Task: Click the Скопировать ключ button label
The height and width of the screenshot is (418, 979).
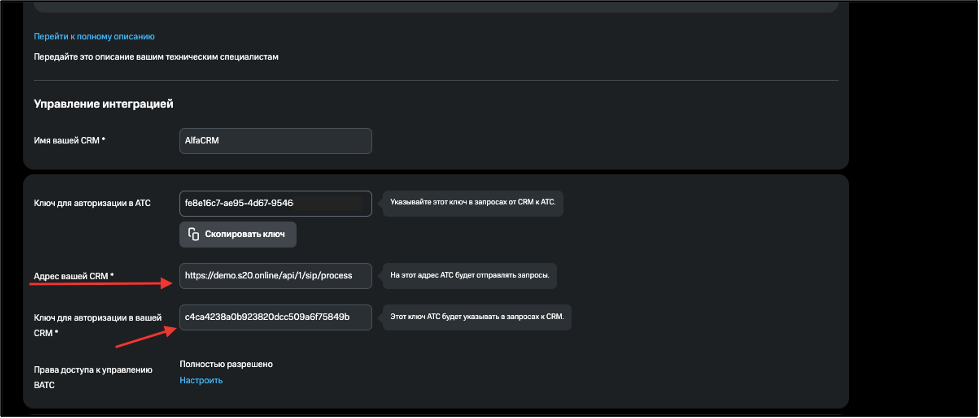Action: tap(245, 235)
